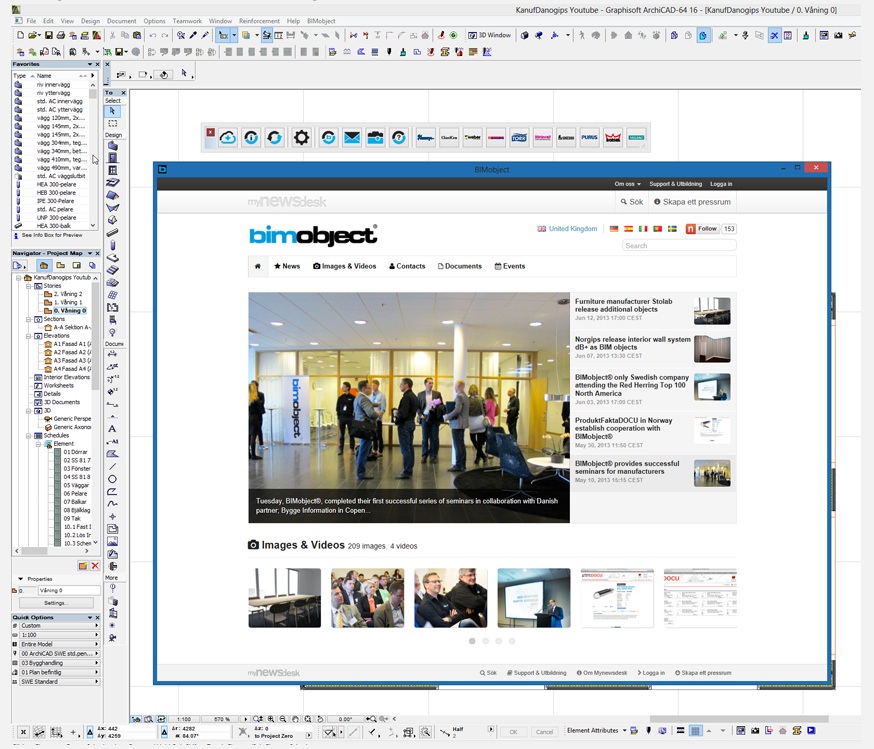Open Norgips release interior wall system article

[x=632, y=343]
